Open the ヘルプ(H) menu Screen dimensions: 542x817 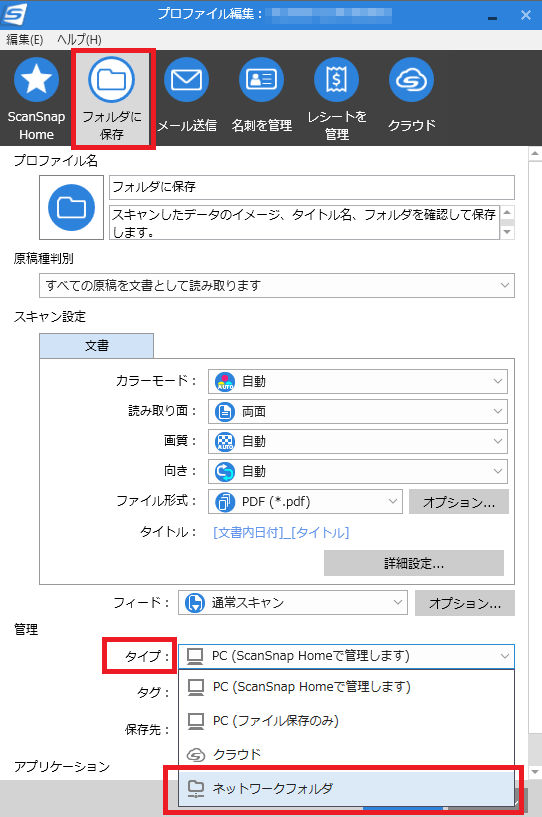(79, 40)
